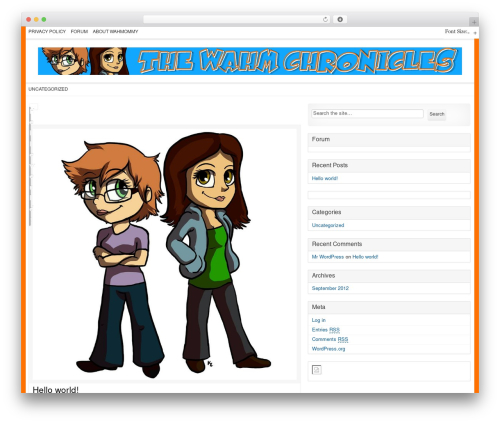Open the Forum menu item
500x423 pixels.
pyautogui.click(x=79, y=31)
